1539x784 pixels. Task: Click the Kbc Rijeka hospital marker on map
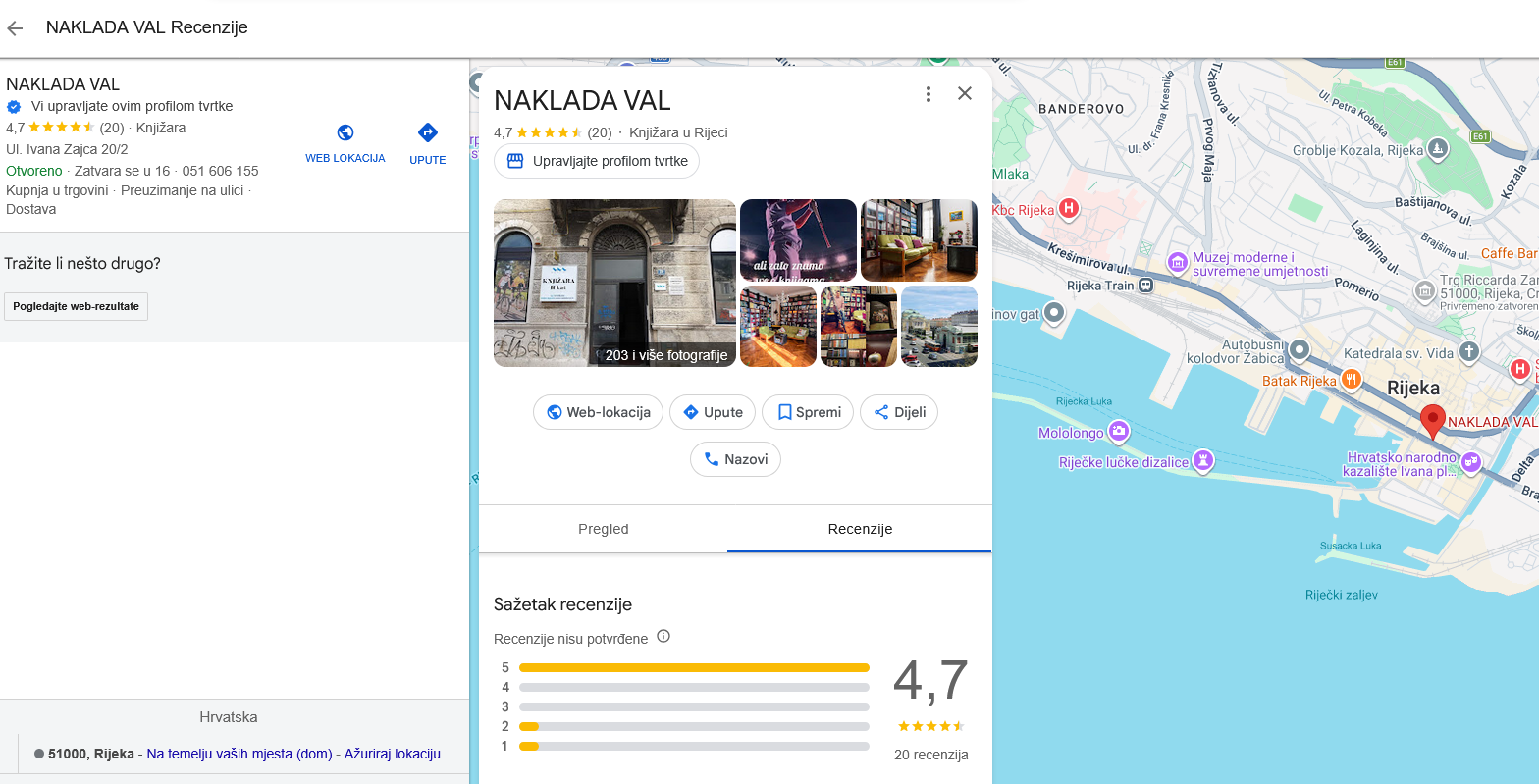coord(1070,209)
